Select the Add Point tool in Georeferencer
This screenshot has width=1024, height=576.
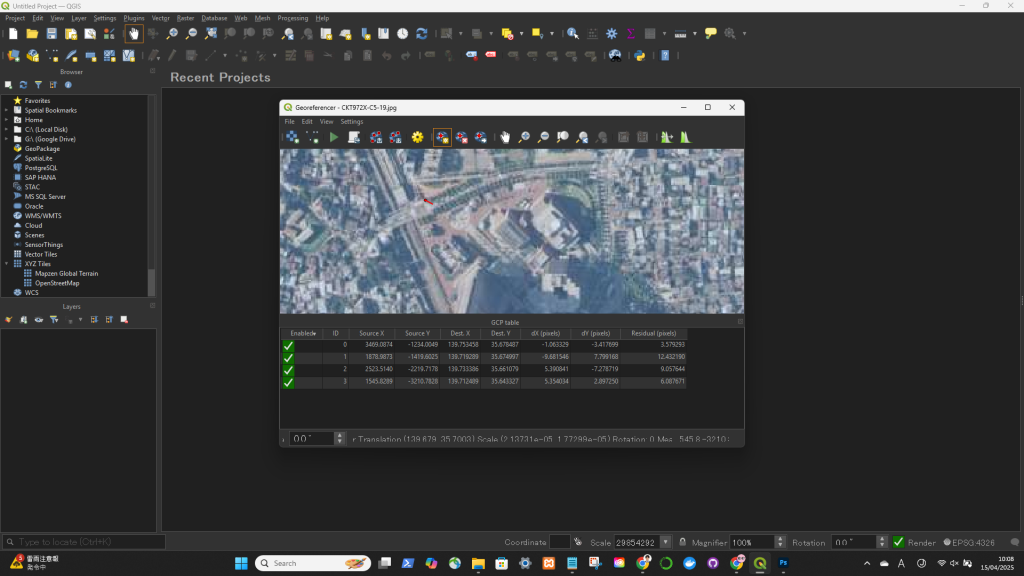(441, 137)
